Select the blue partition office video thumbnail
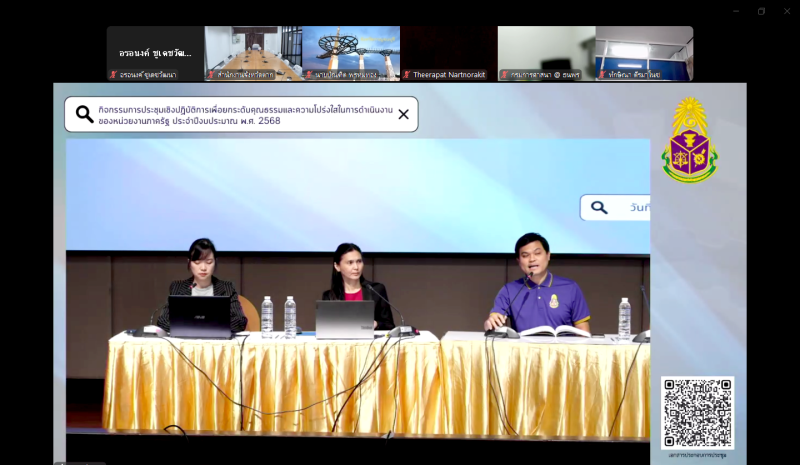This screenshot has height=465, width=800. [x=645, y=50]
